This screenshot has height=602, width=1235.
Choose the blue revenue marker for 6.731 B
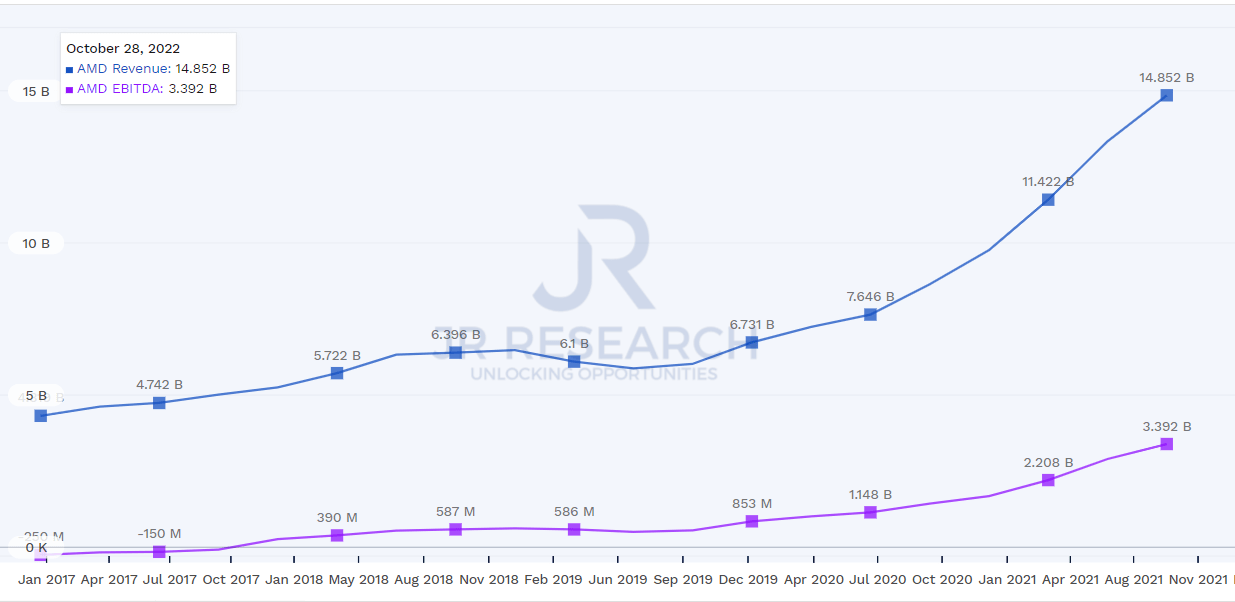752,342
